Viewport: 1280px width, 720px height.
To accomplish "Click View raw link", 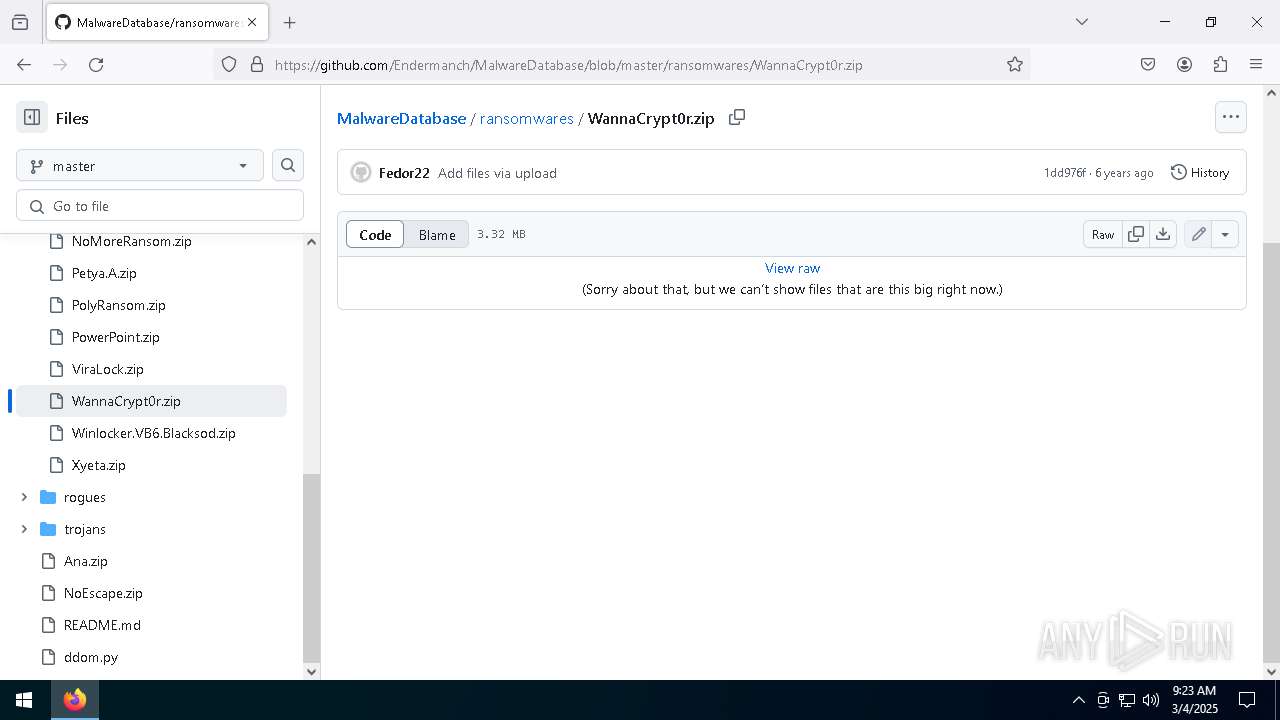I will [x=792, y=268].
